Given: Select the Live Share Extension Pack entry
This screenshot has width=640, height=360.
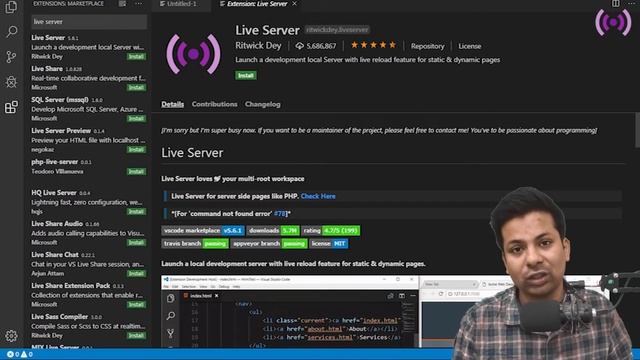Looking at the screenshot, I should pyautogui.click(x=88, y=295).
